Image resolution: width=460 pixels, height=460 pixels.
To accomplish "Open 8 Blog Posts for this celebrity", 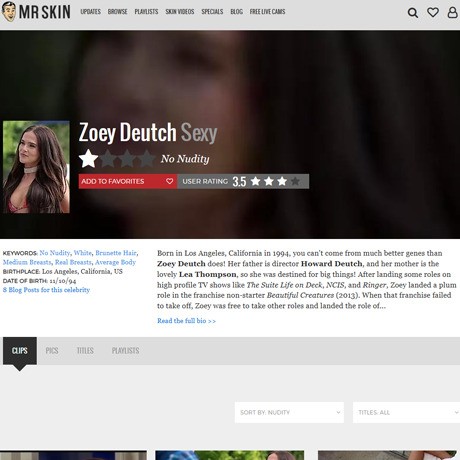I will tap(46, 290).
